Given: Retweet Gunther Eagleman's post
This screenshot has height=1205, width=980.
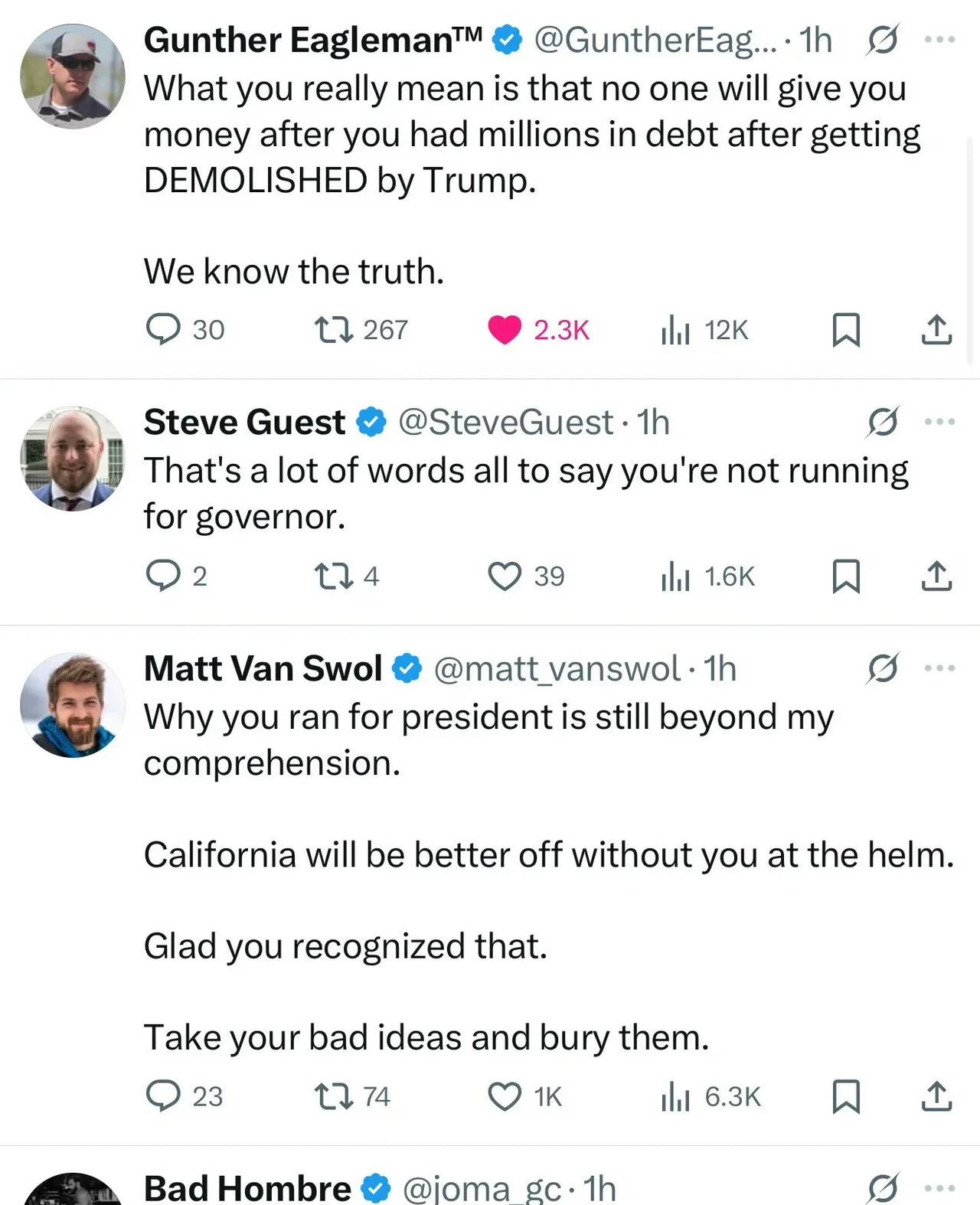Looking at the screenshot, I should (x=334, y=330).
